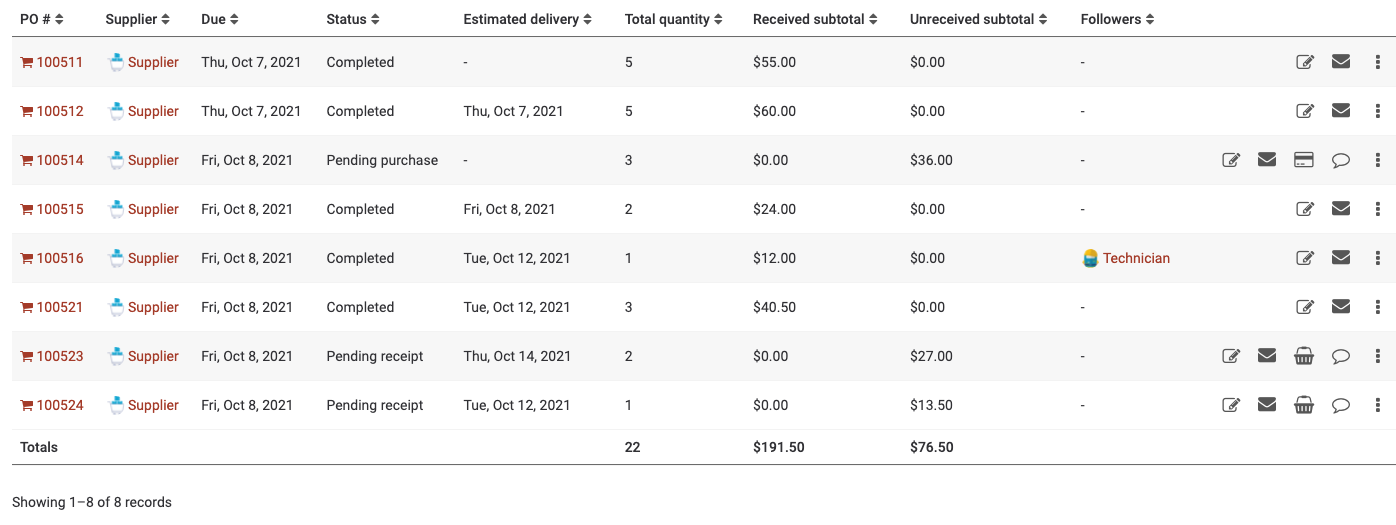Sort by Unreceived subtotal header
Viewport: 1396px width, 525px height.
tap(979, 19)
